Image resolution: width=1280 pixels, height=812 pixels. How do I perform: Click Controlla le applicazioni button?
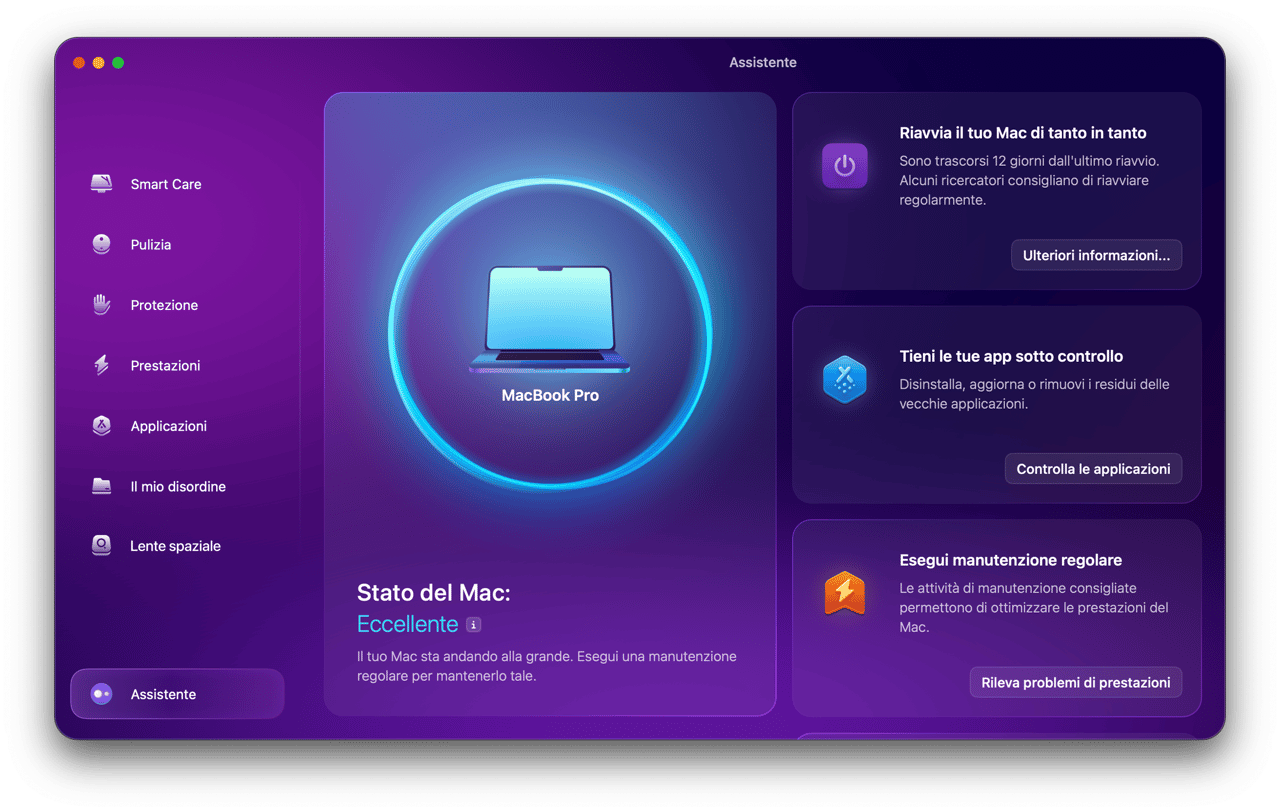(x=1093, y=469)
